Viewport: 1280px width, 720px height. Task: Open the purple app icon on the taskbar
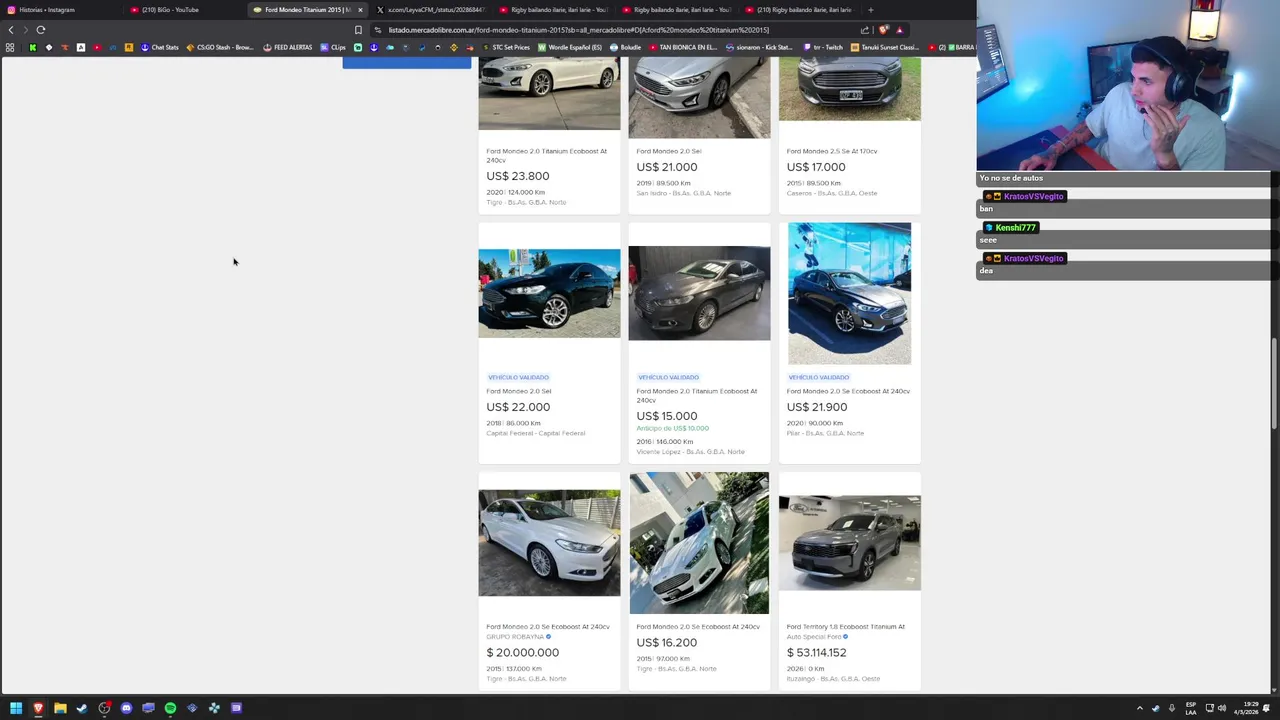point(236,708)
